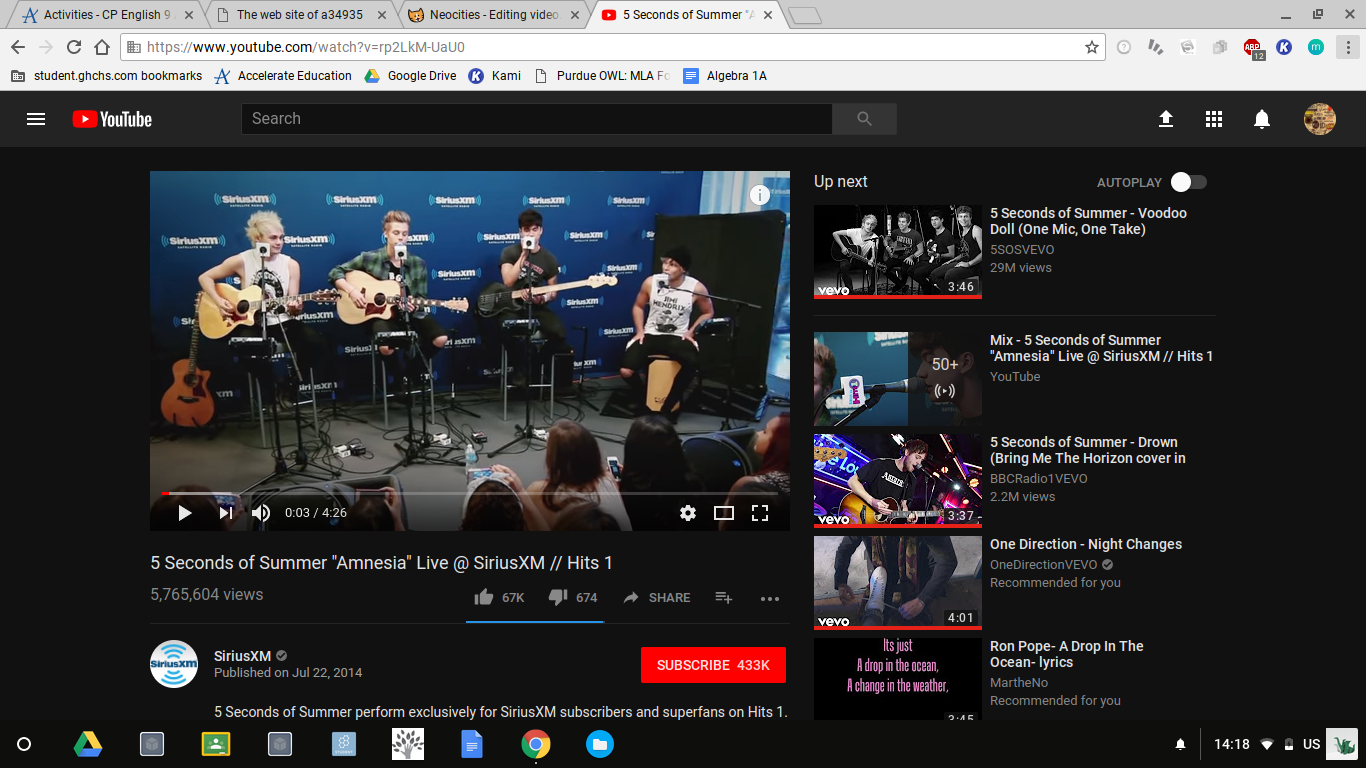Open the Amnesia Mix playlist thumbnail

click(898, 379)
